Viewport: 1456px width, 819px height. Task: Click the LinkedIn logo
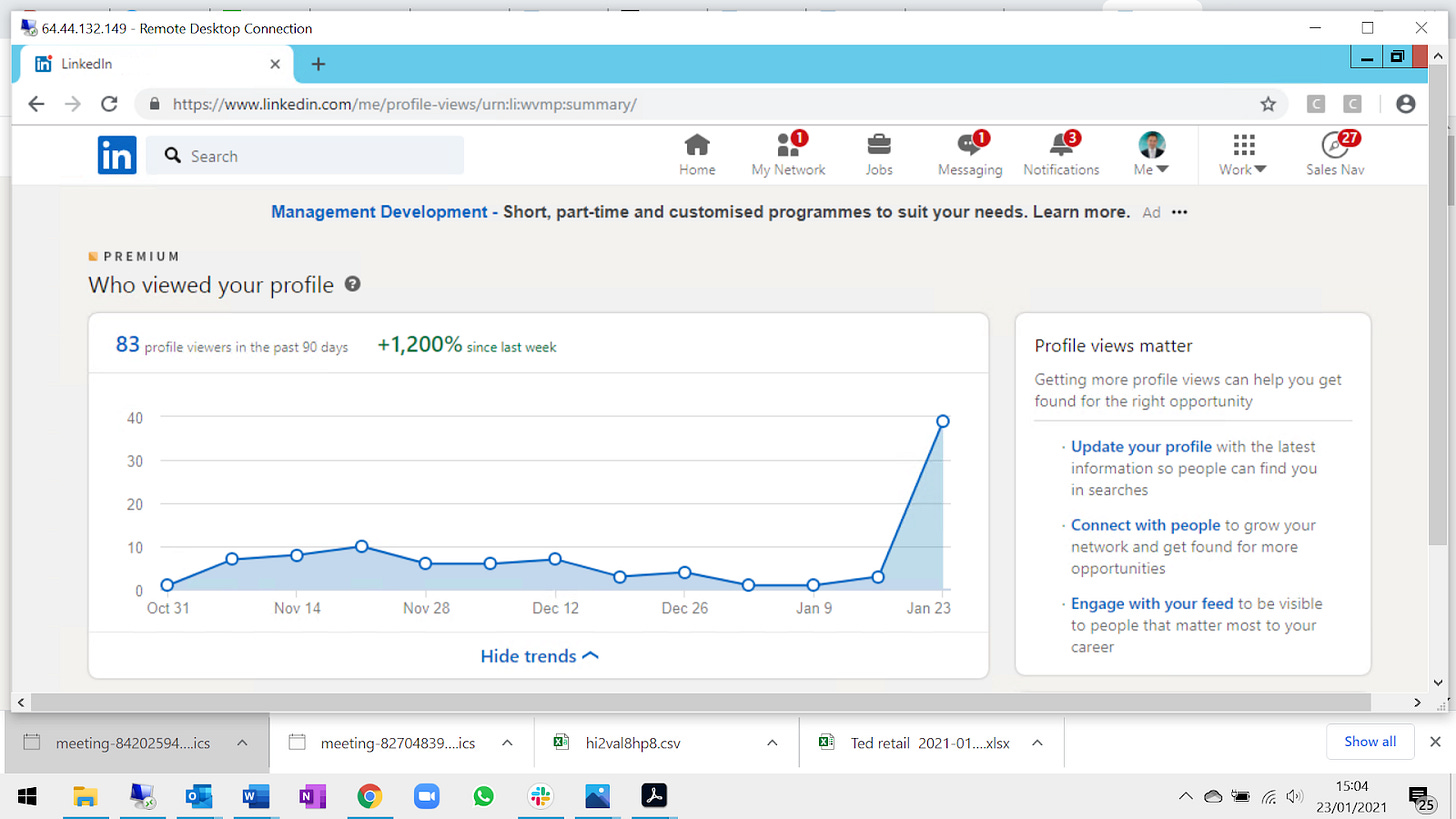(117, 155)
